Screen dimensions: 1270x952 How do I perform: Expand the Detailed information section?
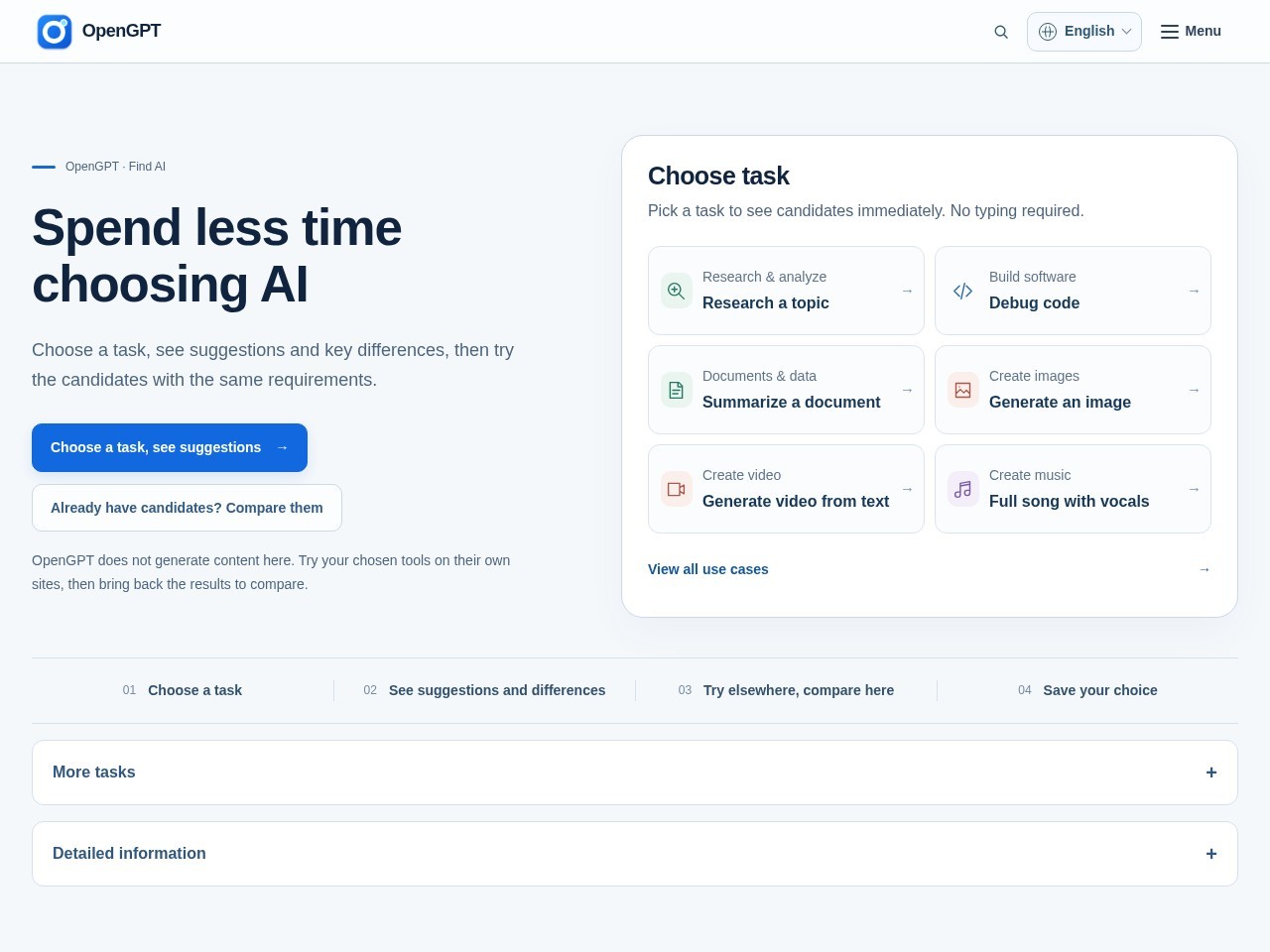pos(635,854)
